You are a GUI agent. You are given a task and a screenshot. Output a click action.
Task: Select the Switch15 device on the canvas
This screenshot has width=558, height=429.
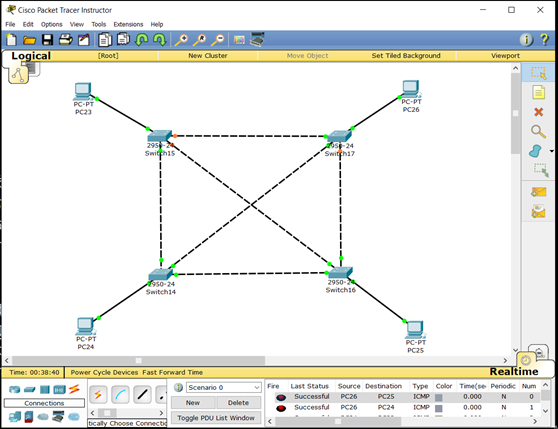pos(160,136)
